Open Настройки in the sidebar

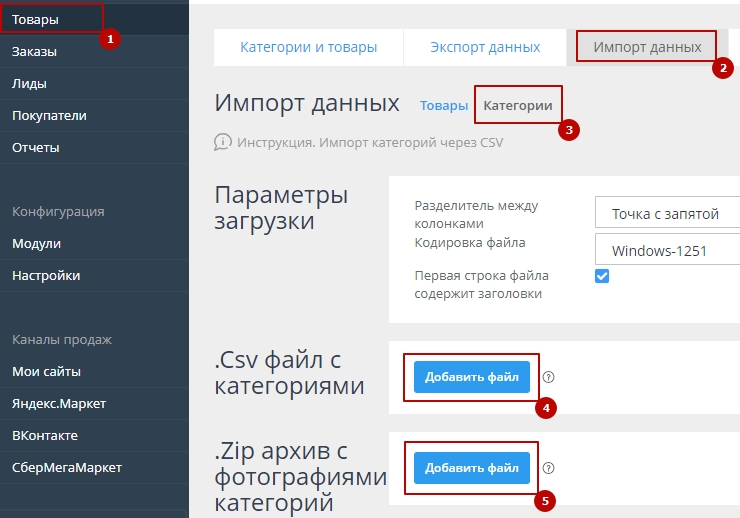pos(46,275)
